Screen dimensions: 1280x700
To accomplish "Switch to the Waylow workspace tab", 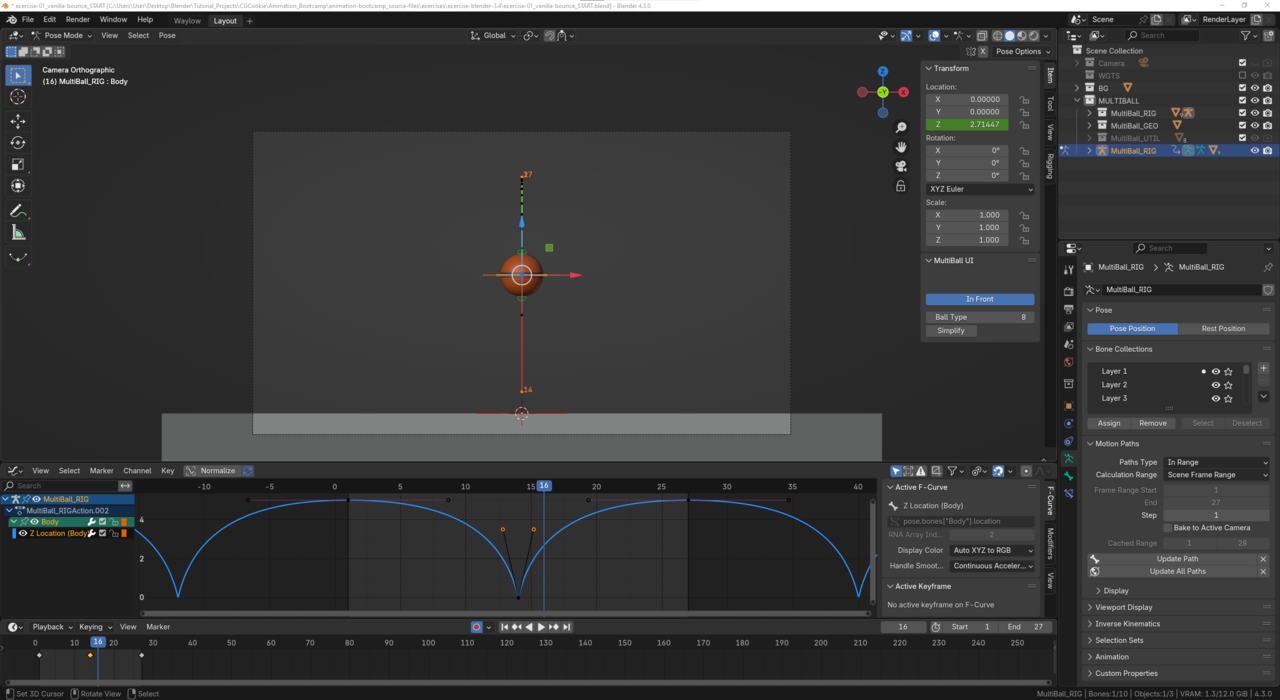I will [187, 21].
